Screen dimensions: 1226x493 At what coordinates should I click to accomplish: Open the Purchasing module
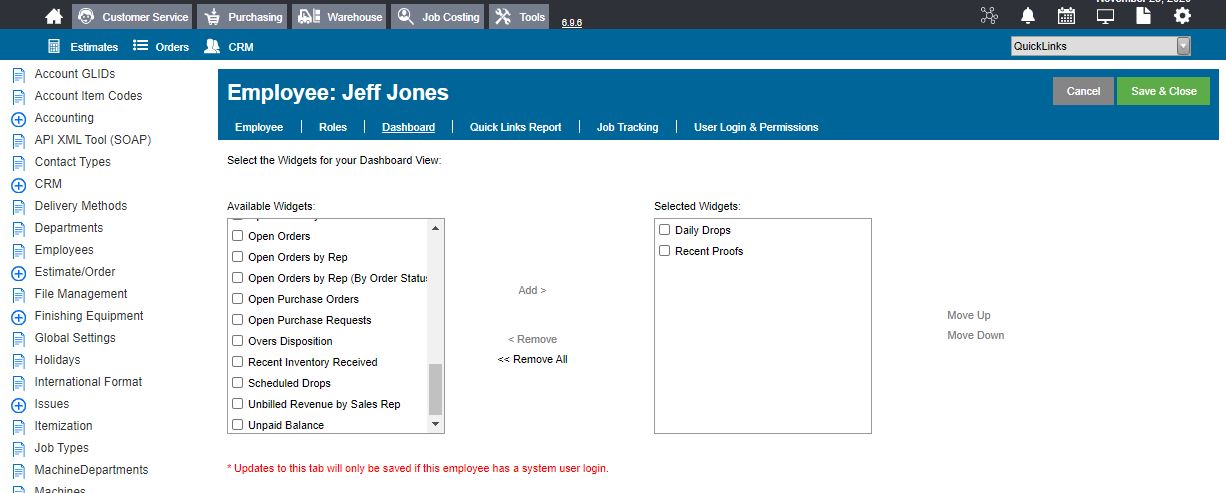pyautogui.click(x=241, y=16)
